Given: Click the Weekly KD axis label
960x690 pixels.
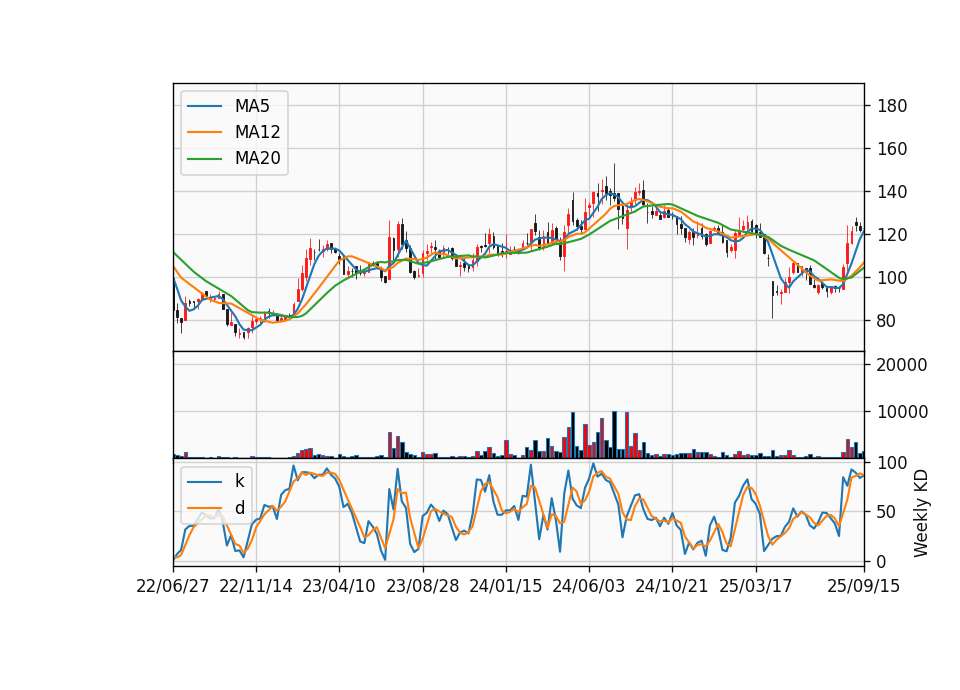Looking at the screenshot, I should click(920, 514).
